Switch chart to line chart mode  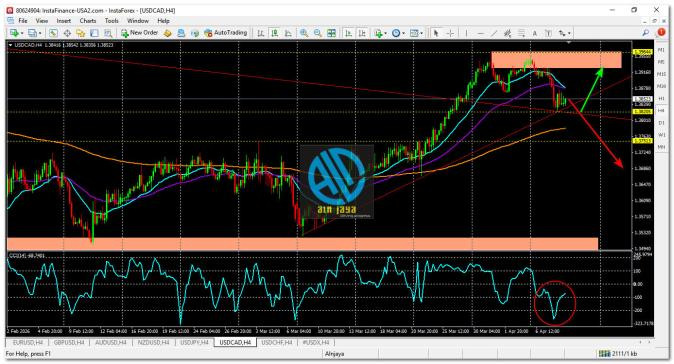click(x=288, y=33)
